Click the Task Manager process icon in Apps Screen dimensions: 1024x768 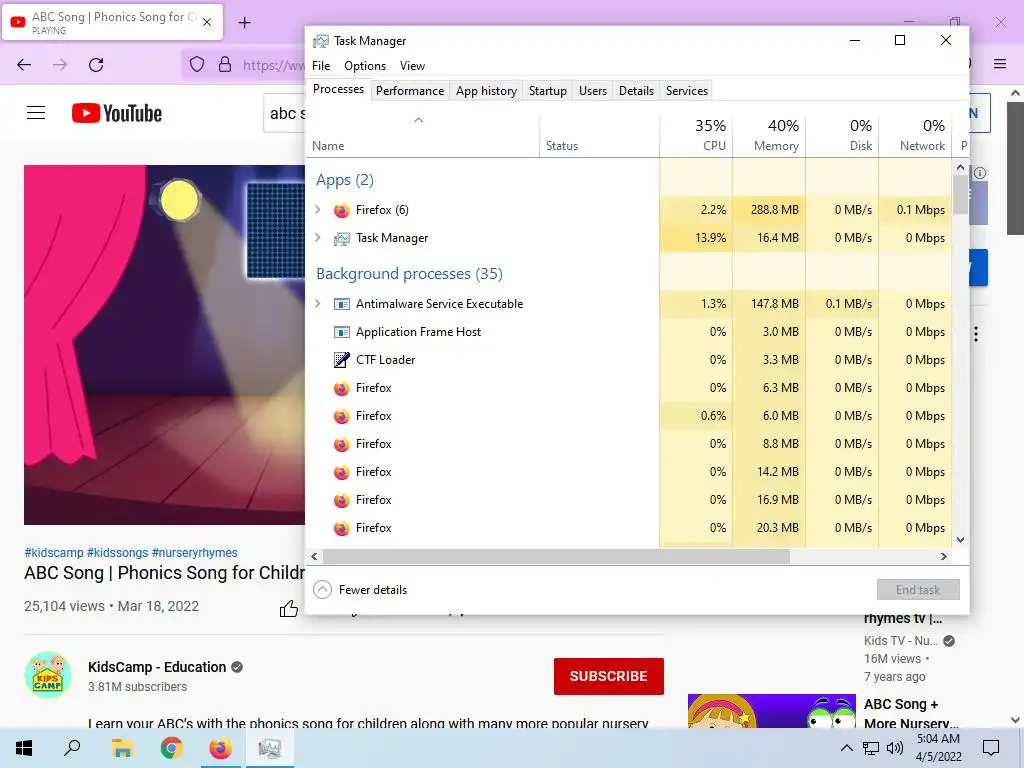341,238
